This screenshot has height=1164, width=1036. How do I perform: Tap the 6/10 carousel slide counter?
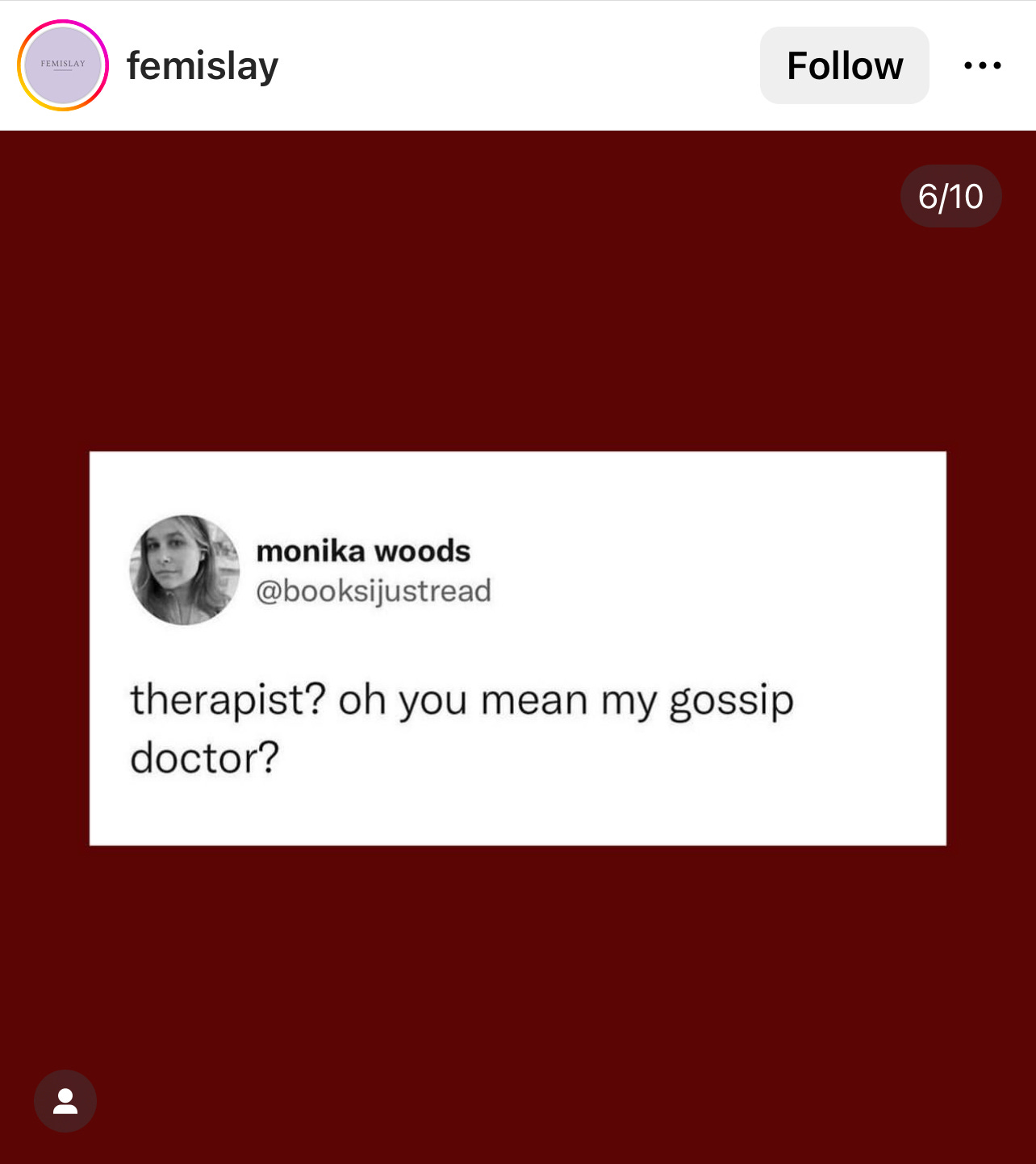[x=950, y=196]
